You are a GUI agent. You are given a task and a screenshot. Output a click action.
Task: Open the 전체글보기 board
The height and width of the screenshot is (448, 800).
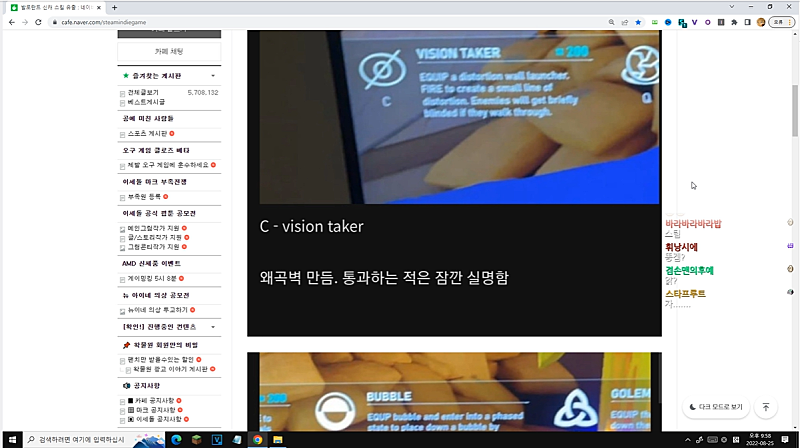143,92
